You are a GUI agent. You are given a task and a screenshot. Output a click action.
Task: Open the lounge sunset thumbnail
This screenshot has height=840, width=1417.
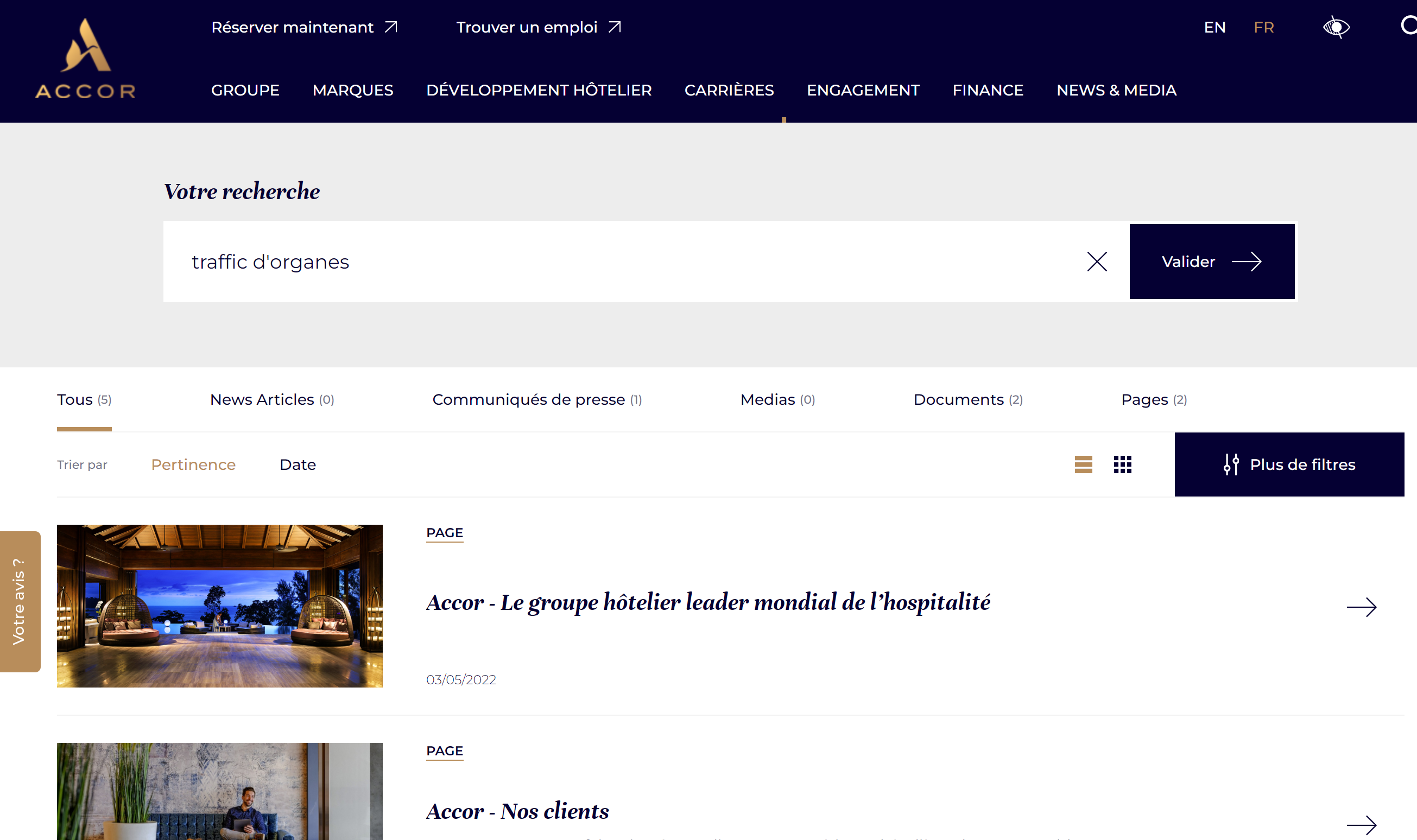(x=220, y=606)
